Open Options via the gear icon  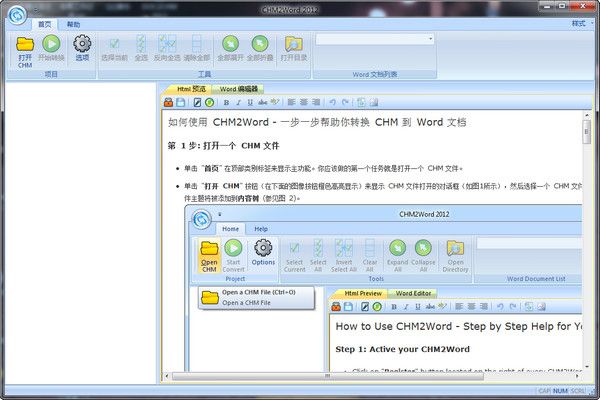82,44
